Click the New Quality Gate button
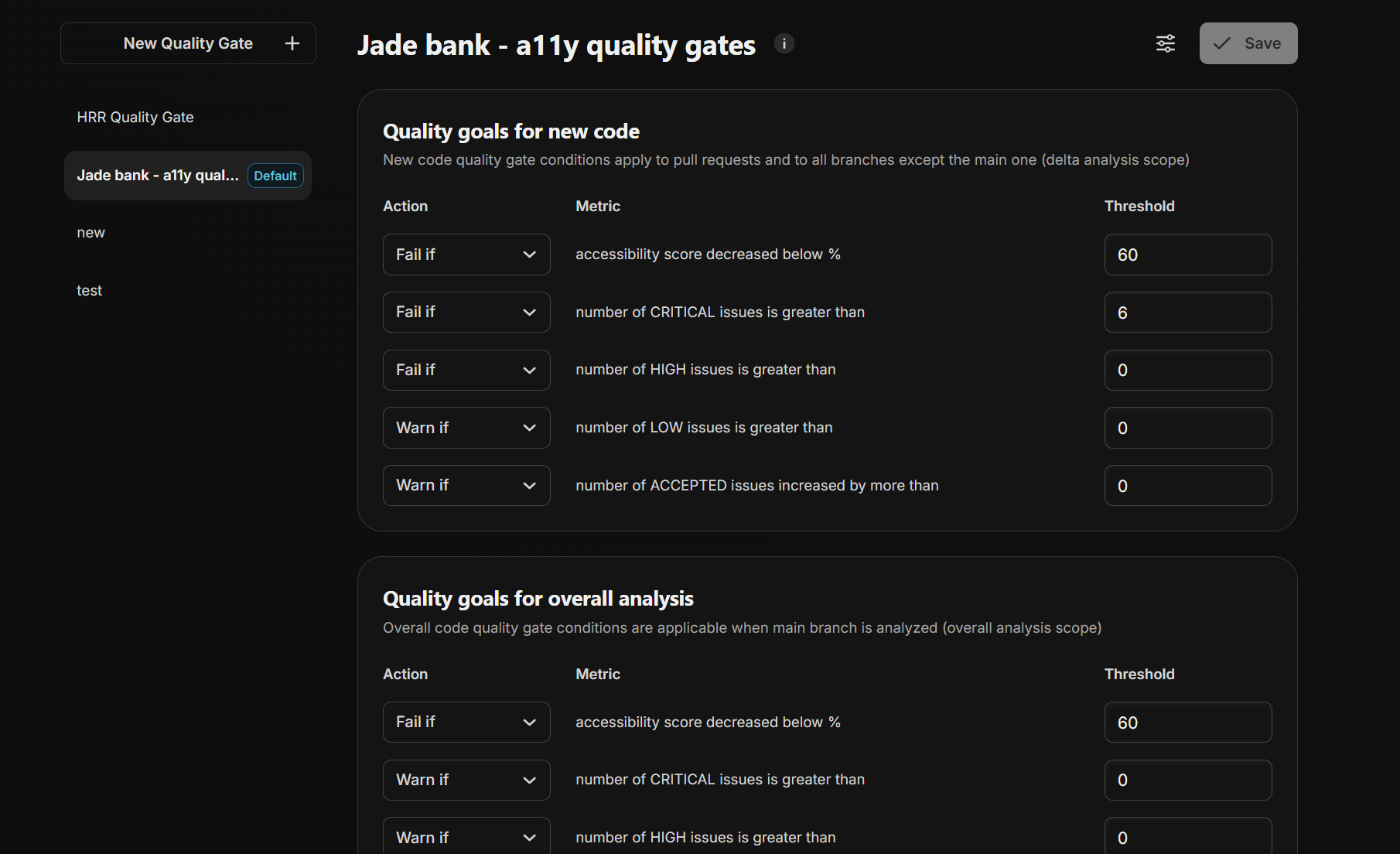Viewport: 1400px width, 854px height. point(187,43)
